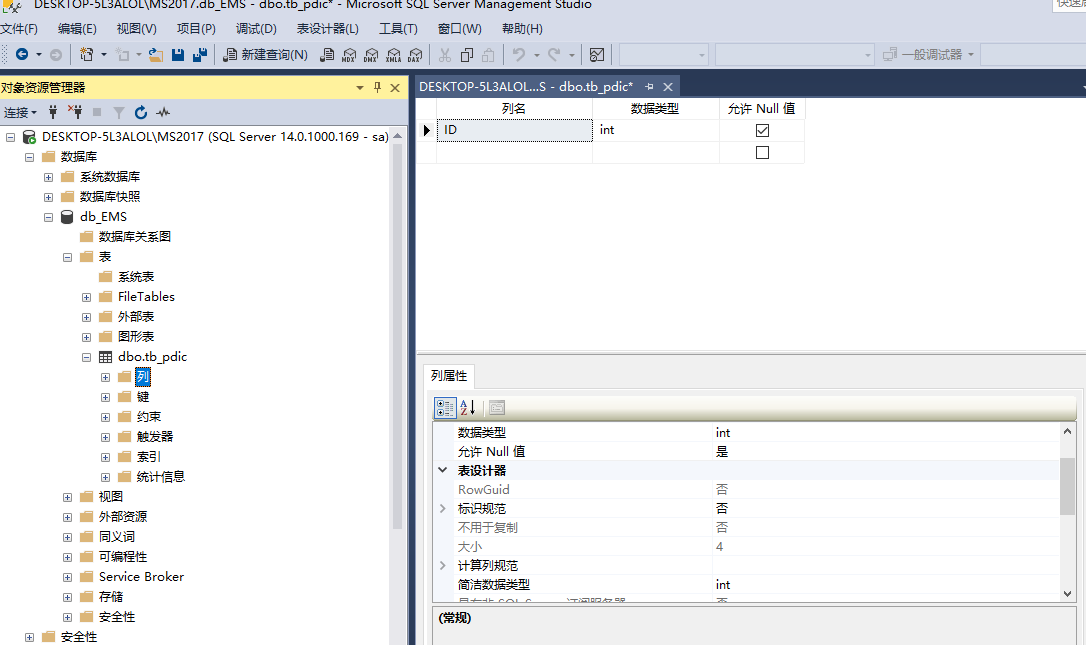Image resolution: width=1086 pixels, height=645 pixels.
Task: Click the open file folder icon
Action: pyautogui.click(x=156, y=55)
